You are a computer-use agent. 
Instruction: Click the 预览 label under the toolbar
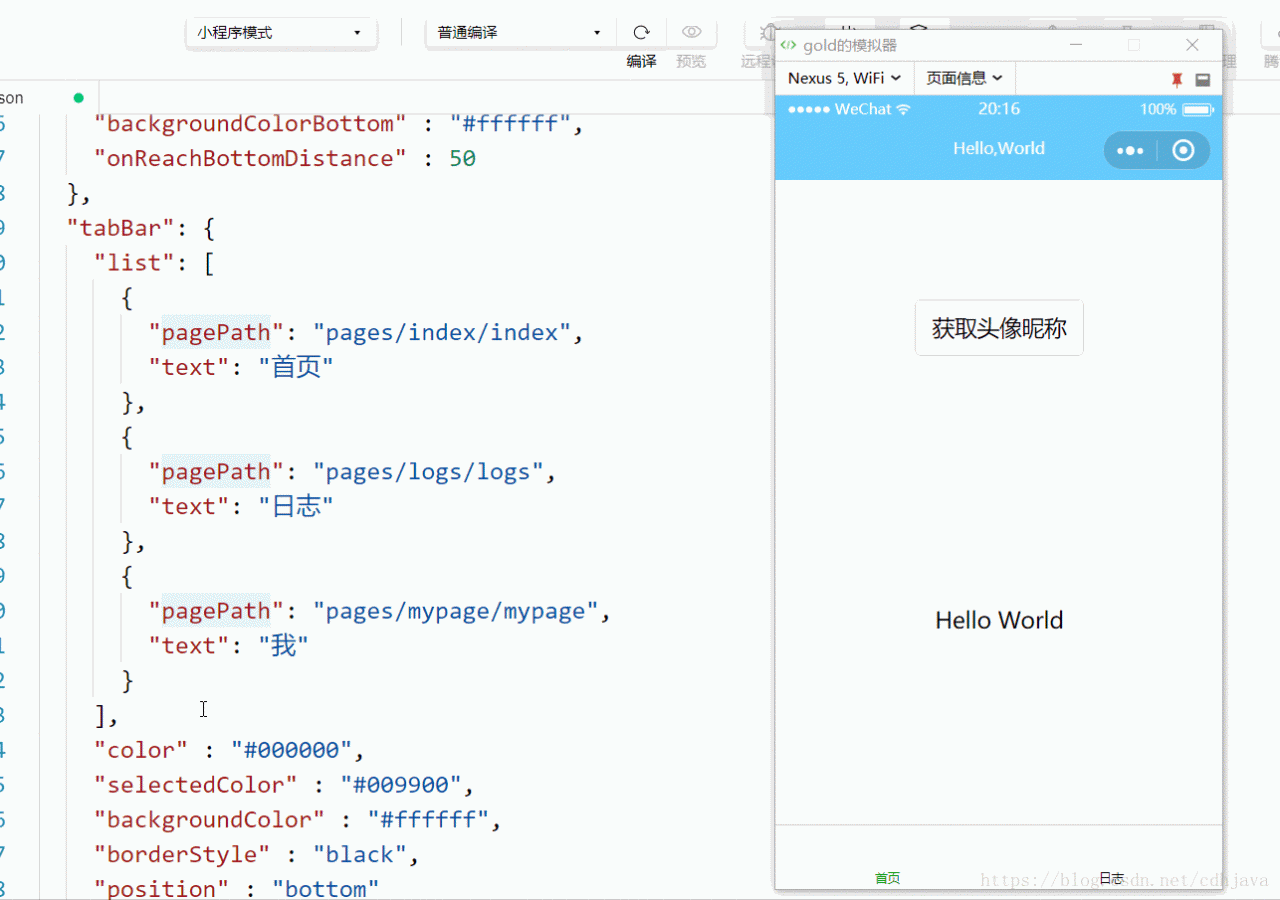point(691,61)
